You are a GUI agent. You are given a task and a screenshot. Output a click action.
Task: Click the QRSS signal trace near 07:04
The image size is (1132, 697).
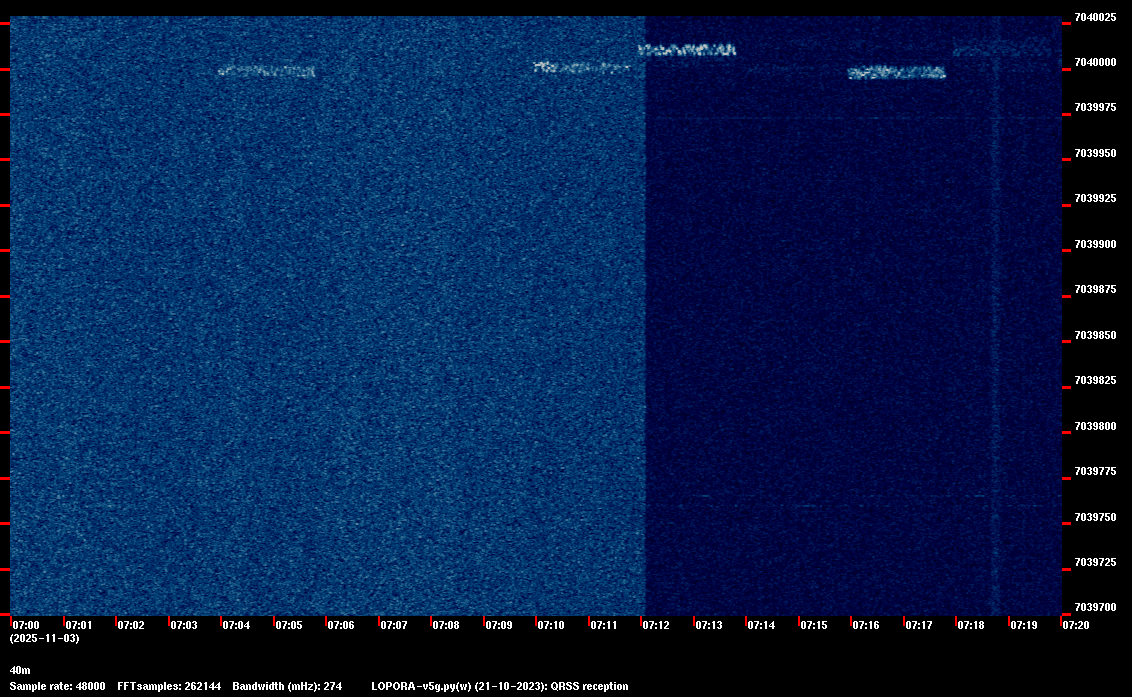click(x=266, y=71)
